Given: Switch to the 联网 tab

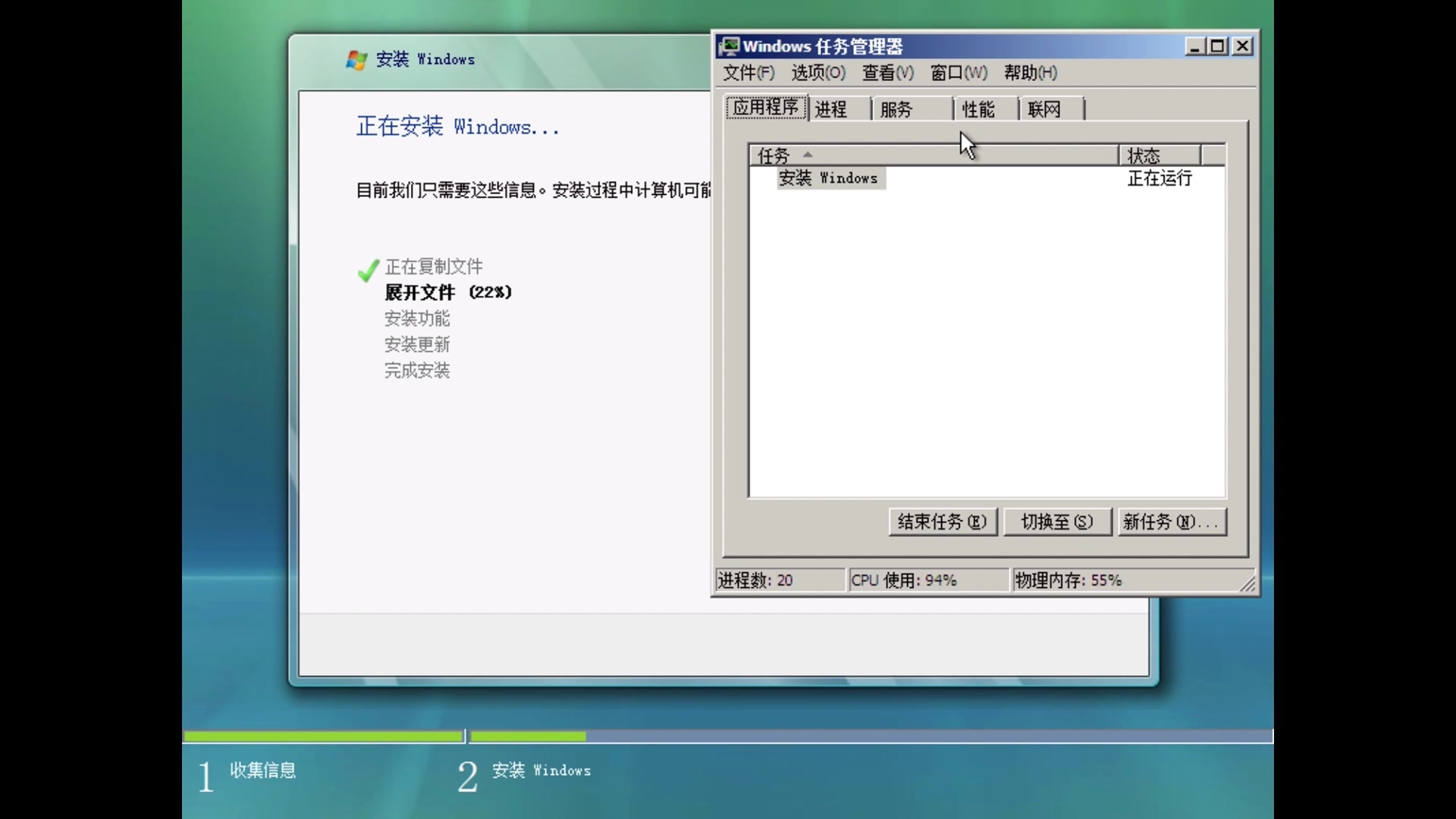Looking at the screenshot, I should 1052,109.
